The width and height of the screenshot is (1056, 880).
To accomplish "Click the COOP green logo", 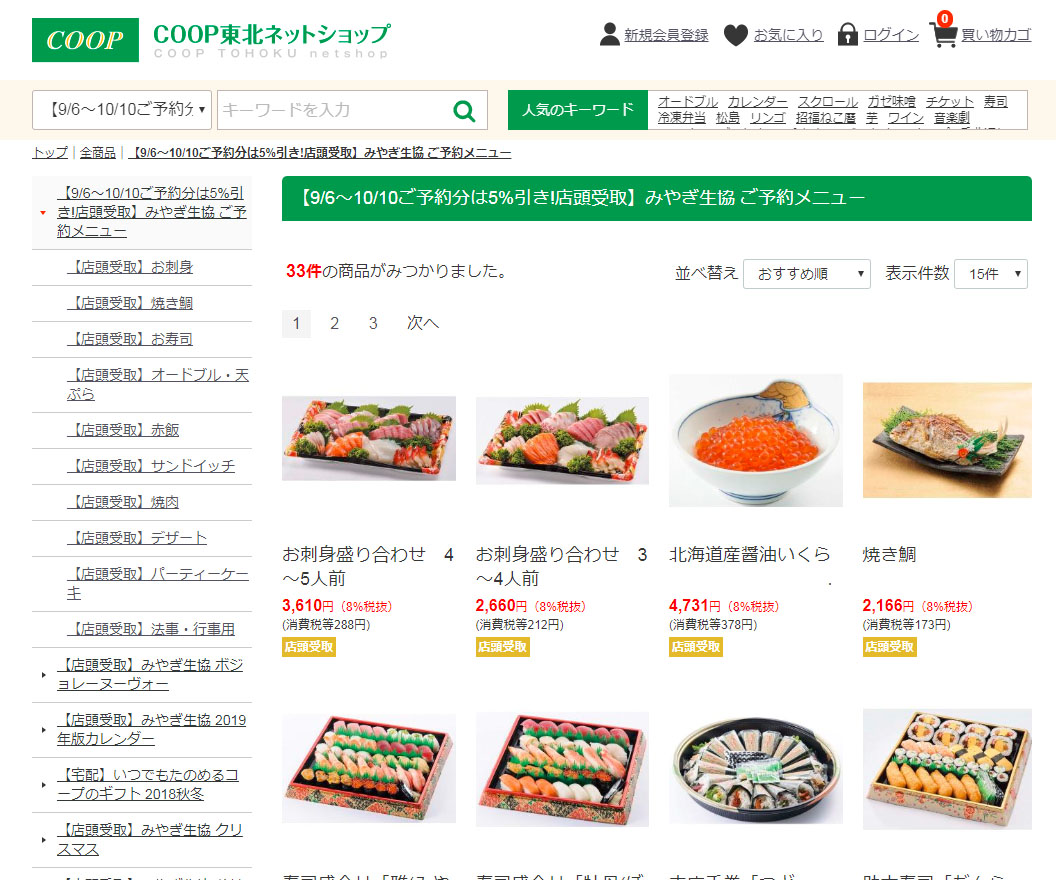I will (x=85, y=40).
